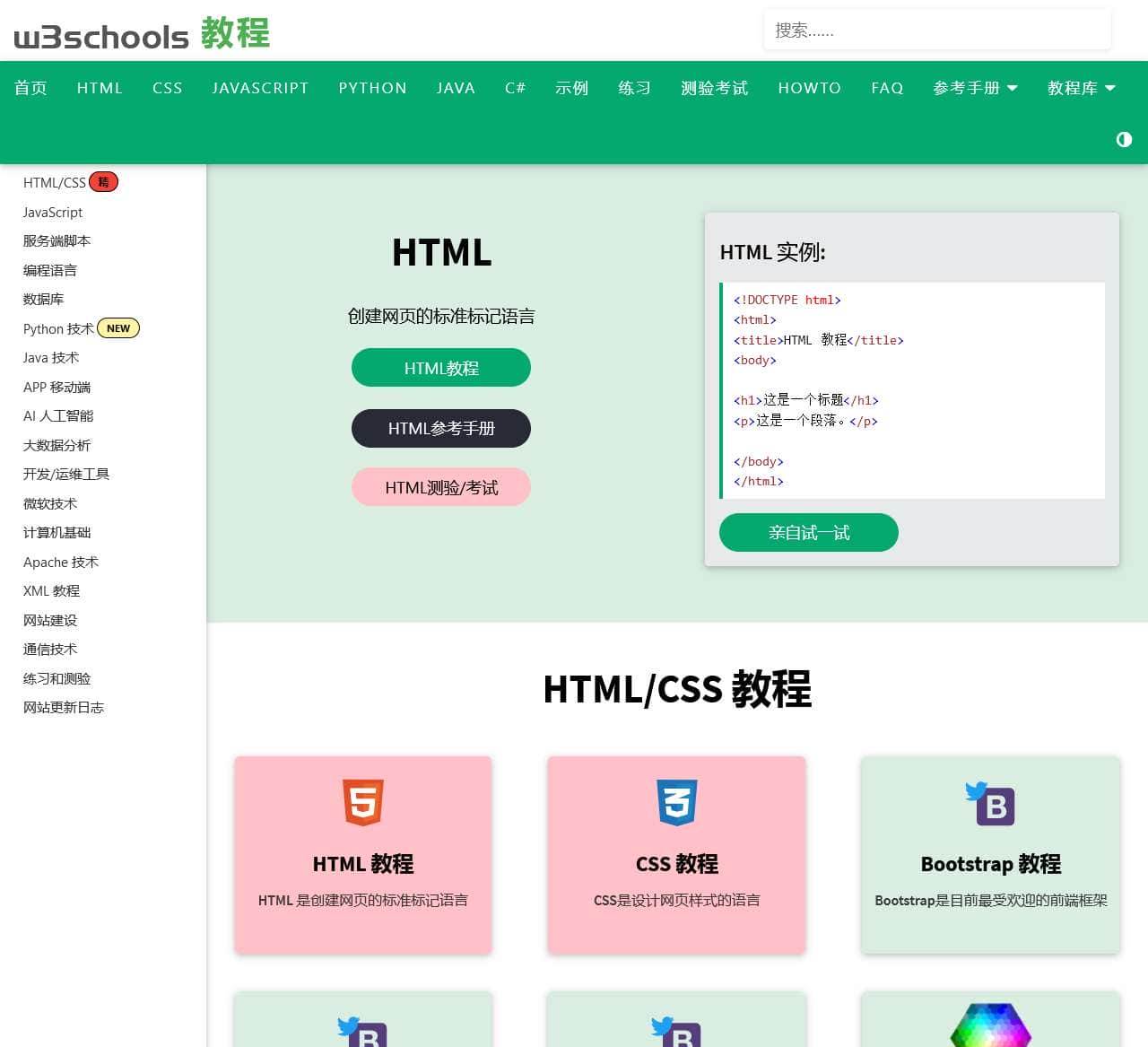Open CSS in the top navigation bar
This screenshot has width=1148, height=1047.
(x=168, y=88)
